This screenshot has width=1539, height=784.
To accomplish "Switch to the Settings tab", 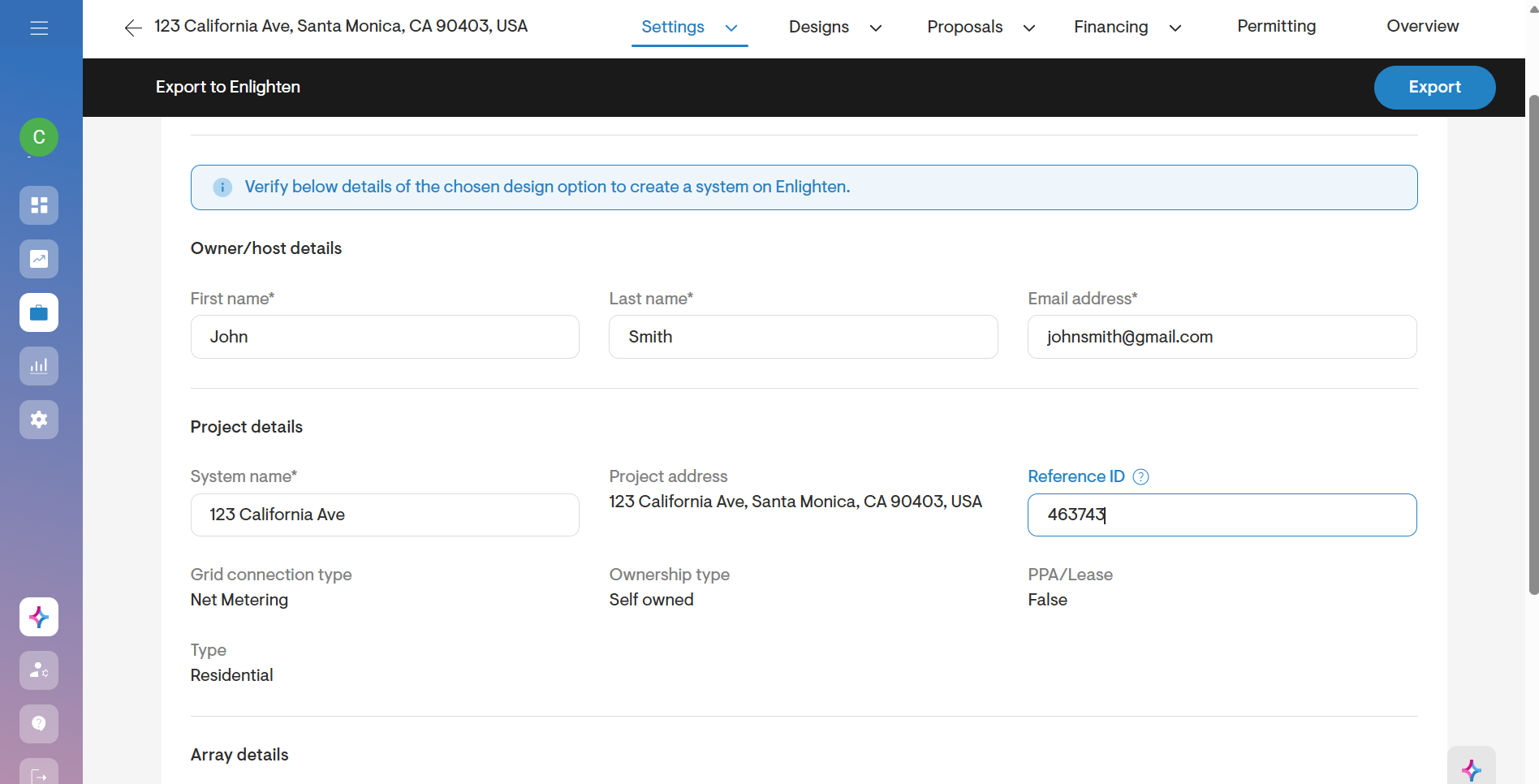I will (x=673, y=27).
